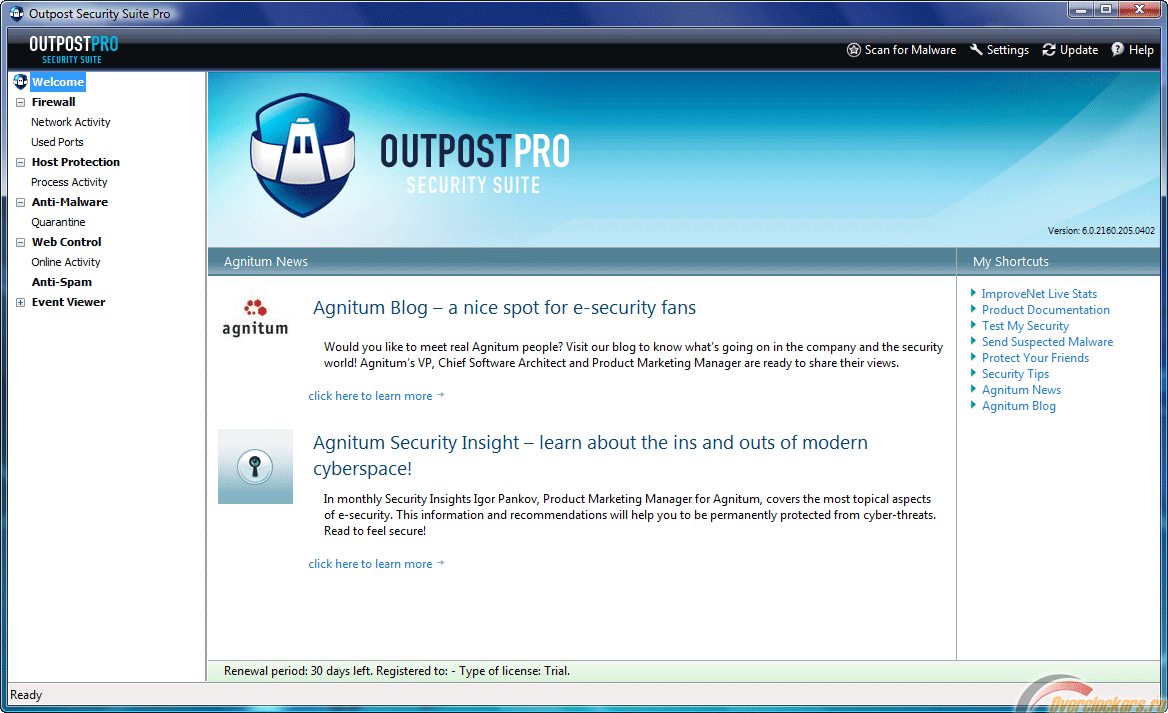Select the Anti-Malware section
The height and width of the screenshot is (713, 1168).
(69, 203)
